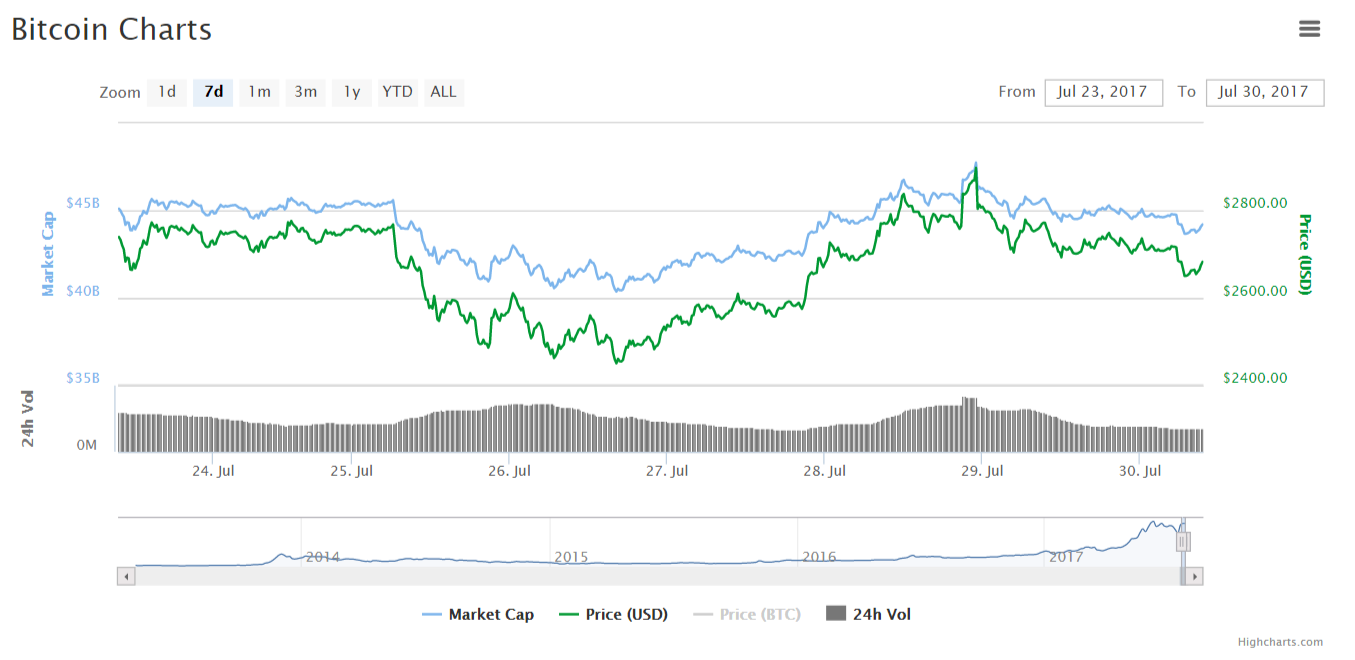Toggle Market Cap series in legend
The image size is (1355, 660).
478,615
